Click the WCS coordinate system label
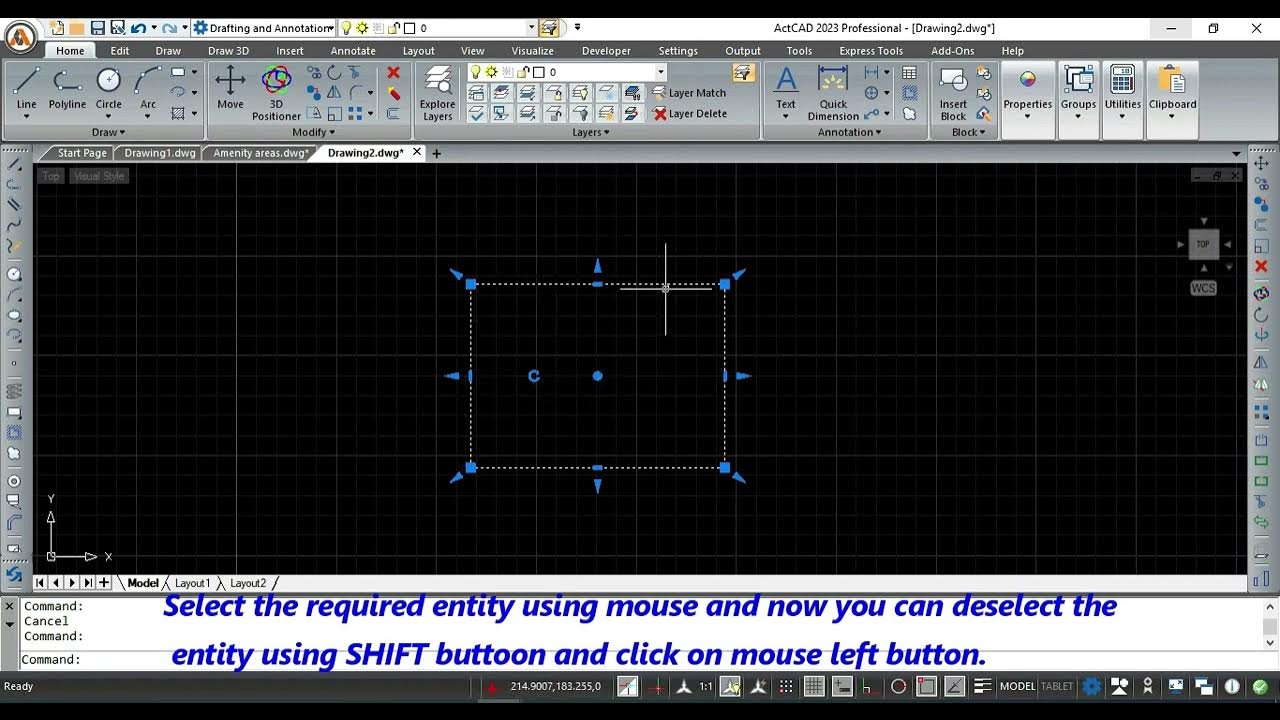 1203,288
